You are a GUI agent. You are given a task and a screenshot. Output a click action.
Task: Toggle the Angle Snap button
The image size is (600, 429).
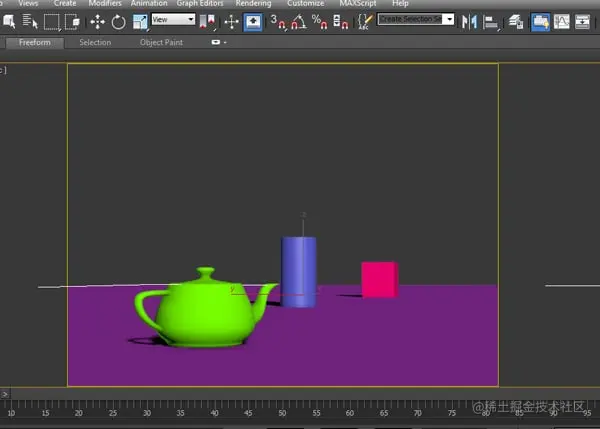click(299, 22)
